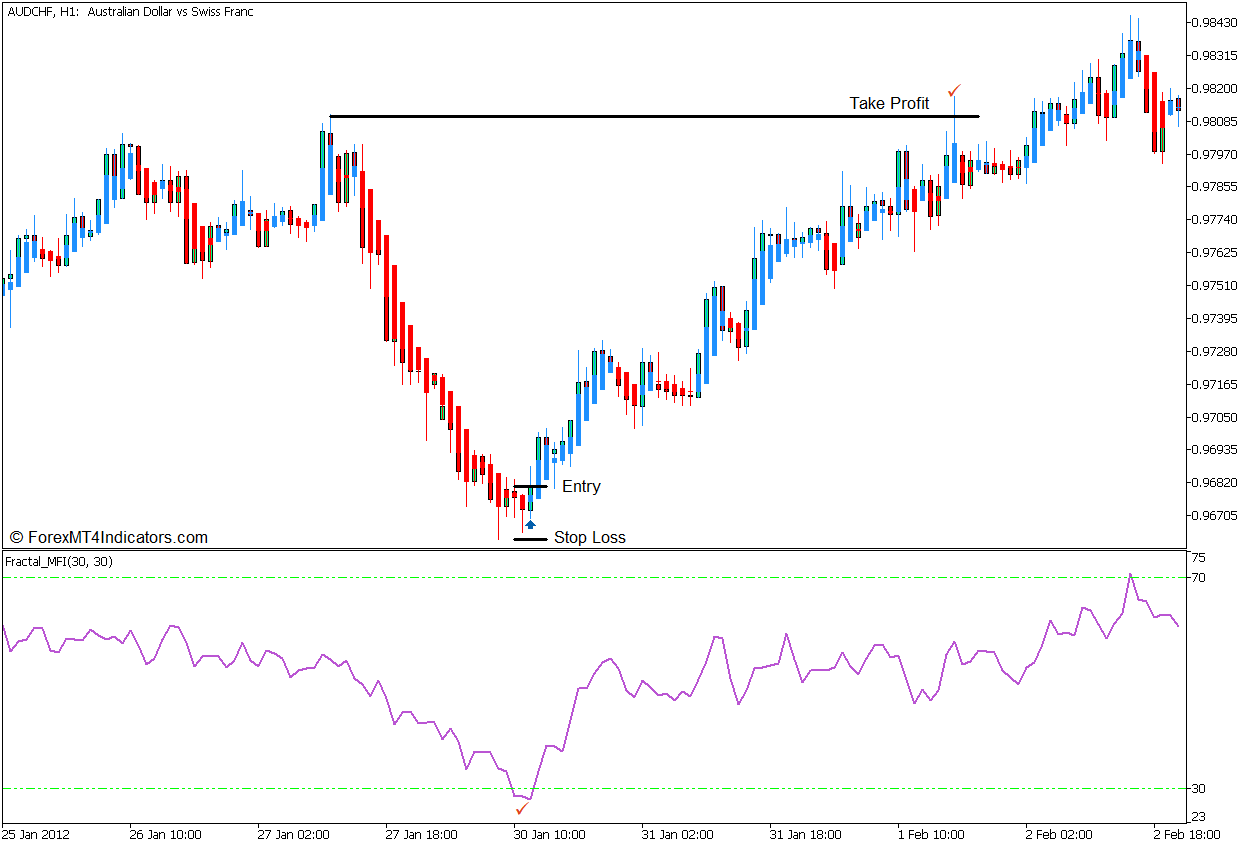Click the 30 Jan 10:00 time axis label

[x=549, y=834]
